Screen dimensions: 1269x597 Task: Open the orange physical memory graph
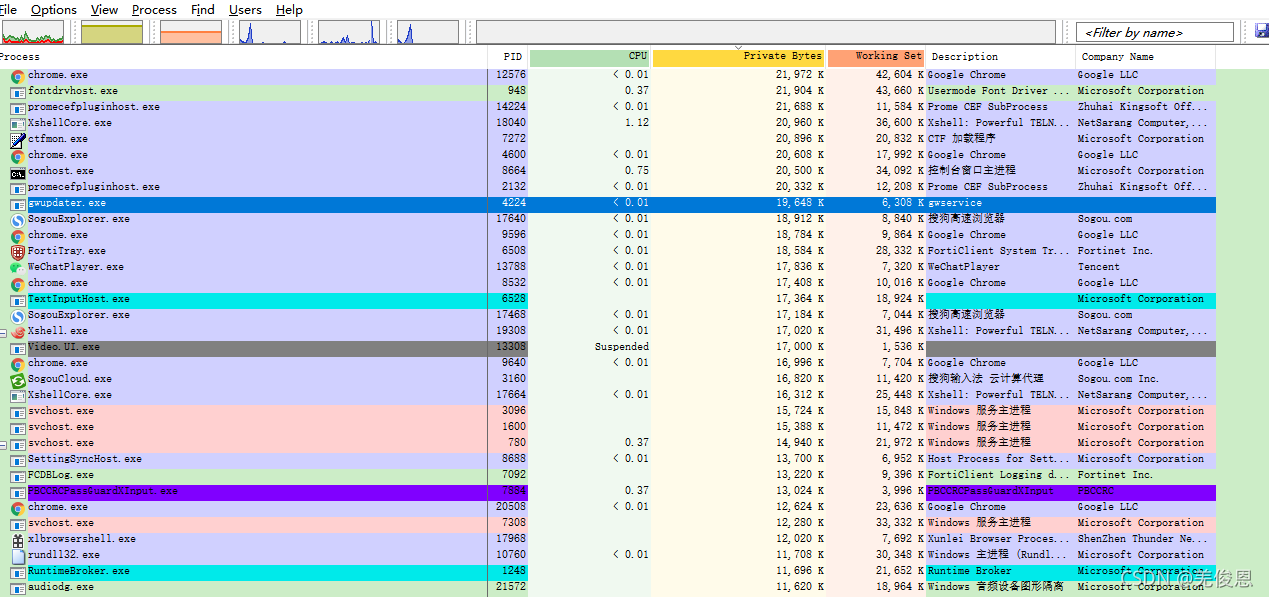point(191,33)
